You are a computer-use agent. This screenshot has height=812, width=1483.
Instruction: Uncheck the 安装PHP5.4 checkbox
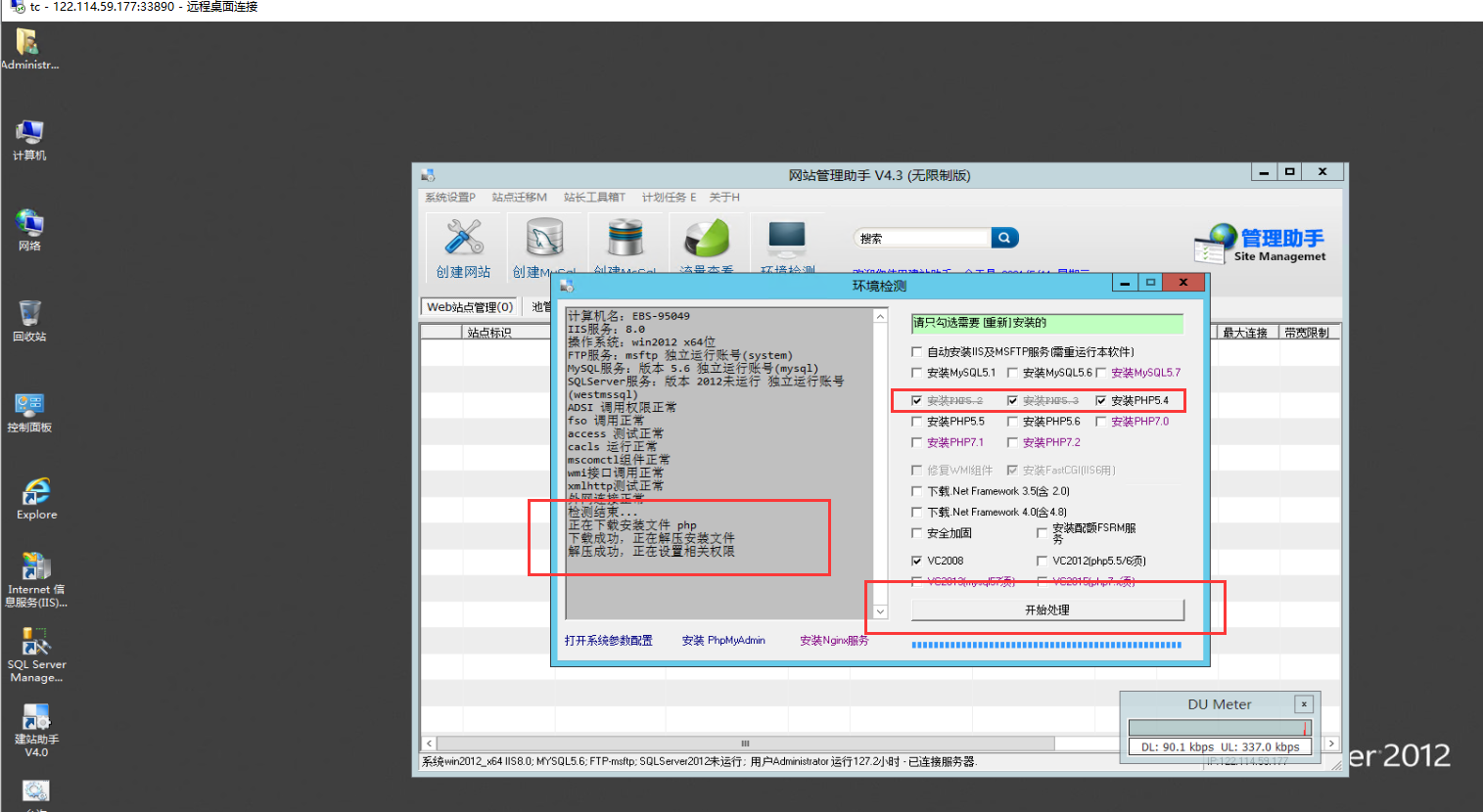[x=1101, y=401]
